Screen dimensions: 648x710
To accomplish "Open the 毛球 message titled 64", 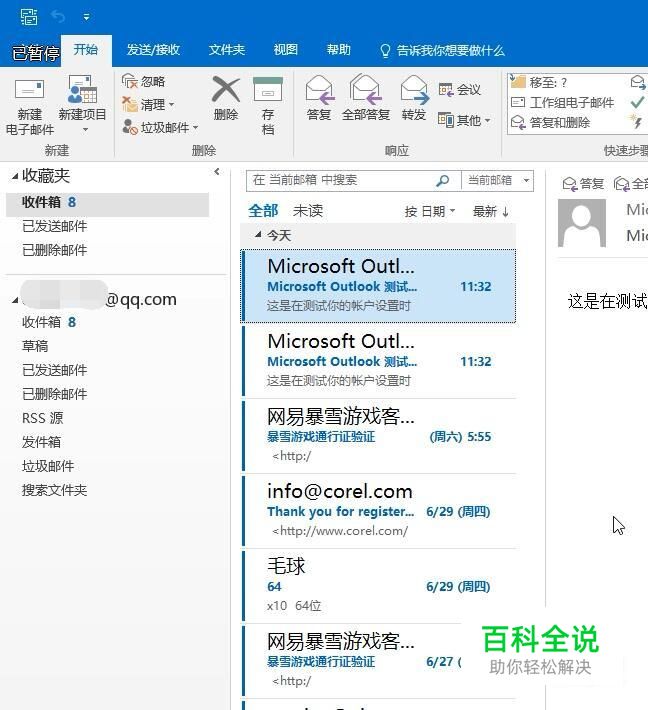I will (x=379, y=586).
